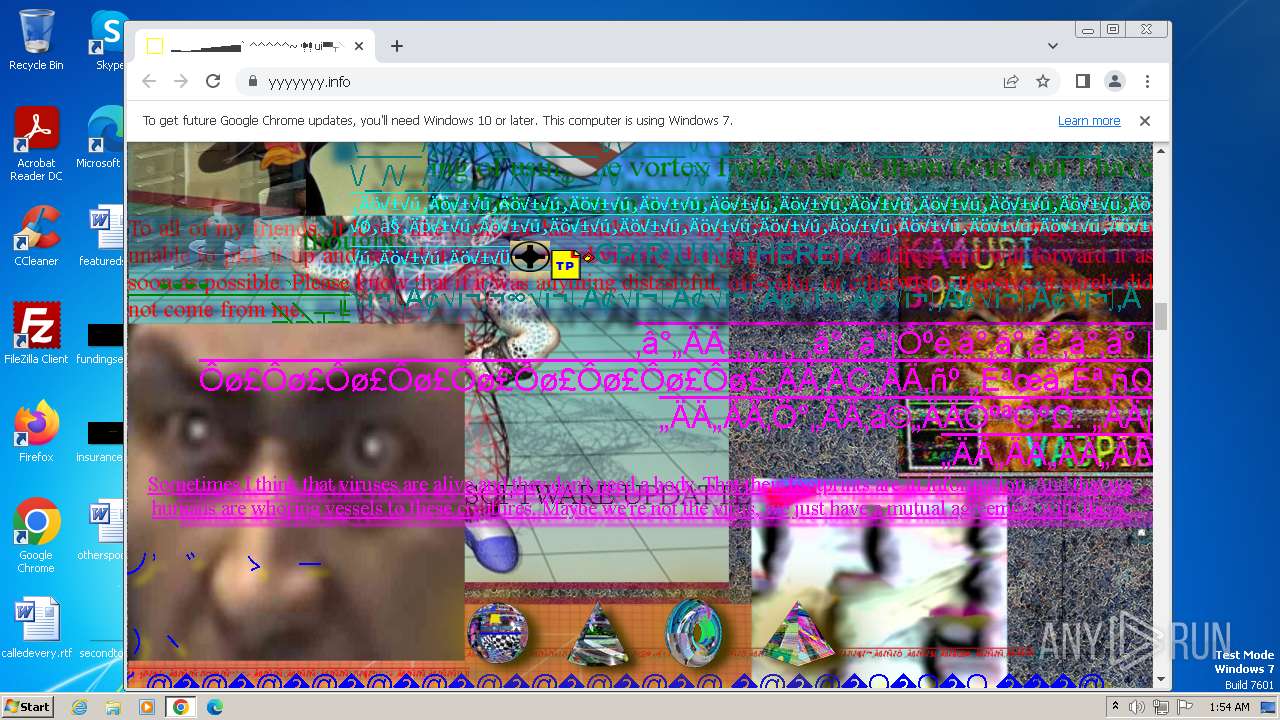Image resolution: width=1280 pixels, height=720 pixels.
Task: Open Internet Explorer from taskbar
Action: pos(79,707)
